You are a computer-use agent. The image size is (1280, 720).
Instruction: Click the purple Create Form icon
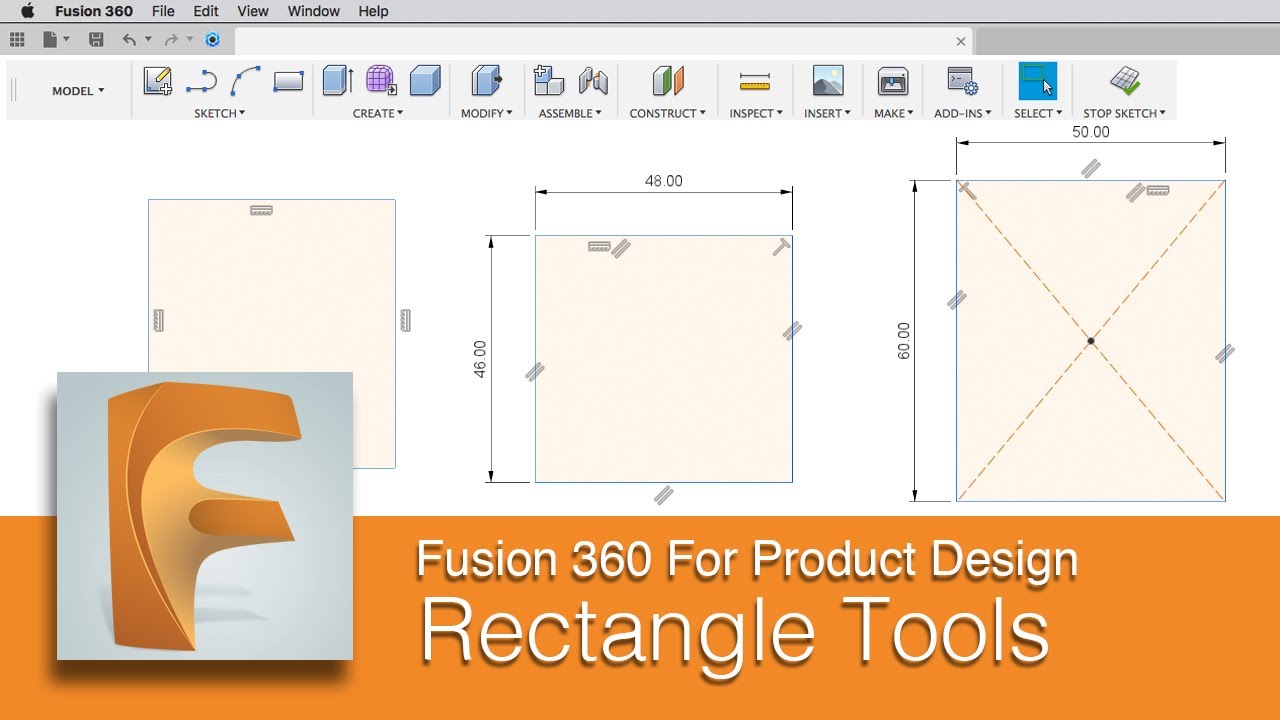coord(381,81)
